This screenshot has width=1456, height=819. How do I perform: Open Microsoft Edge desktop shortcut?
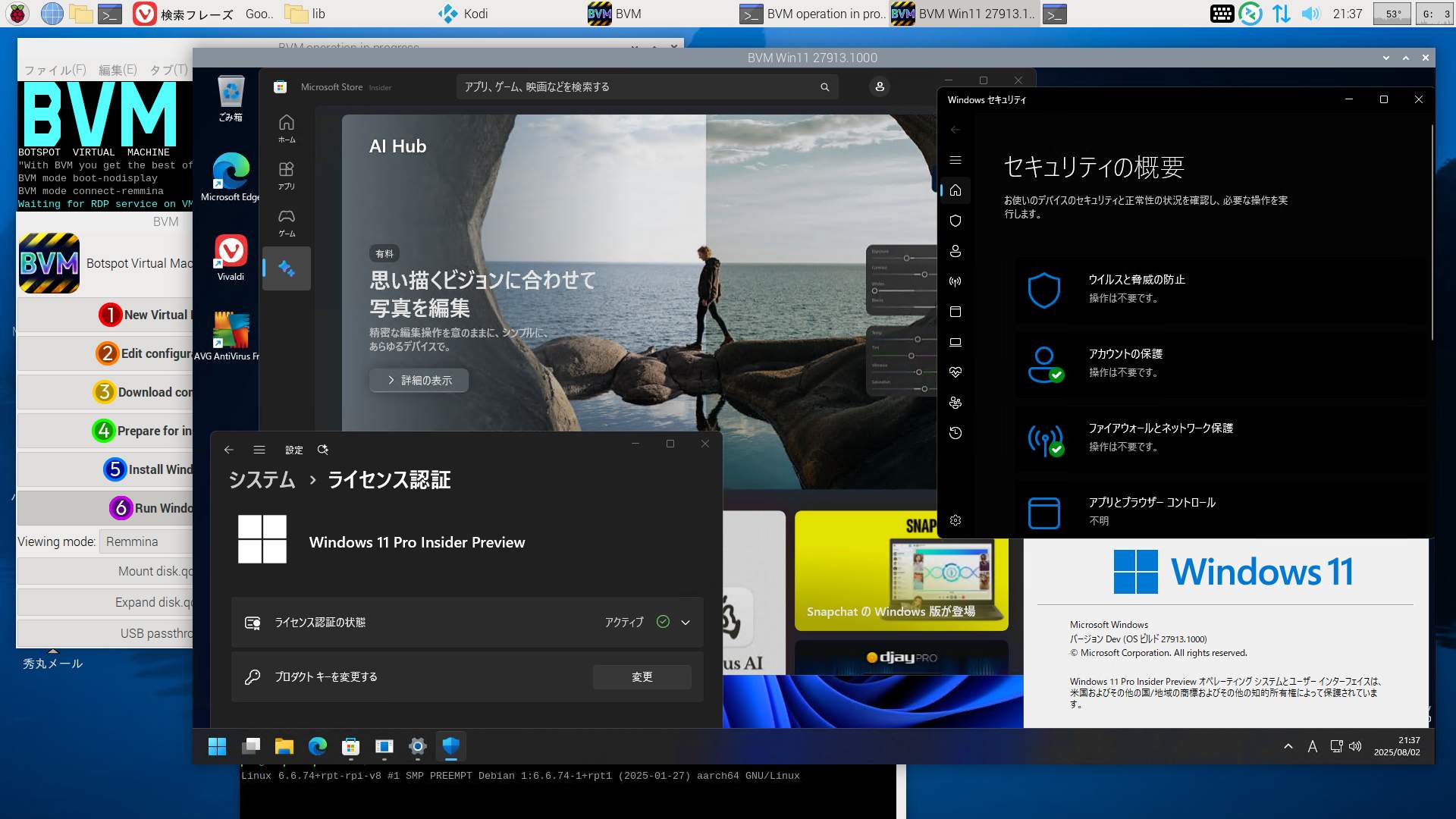pyautogui.click(x=231, y=177)
